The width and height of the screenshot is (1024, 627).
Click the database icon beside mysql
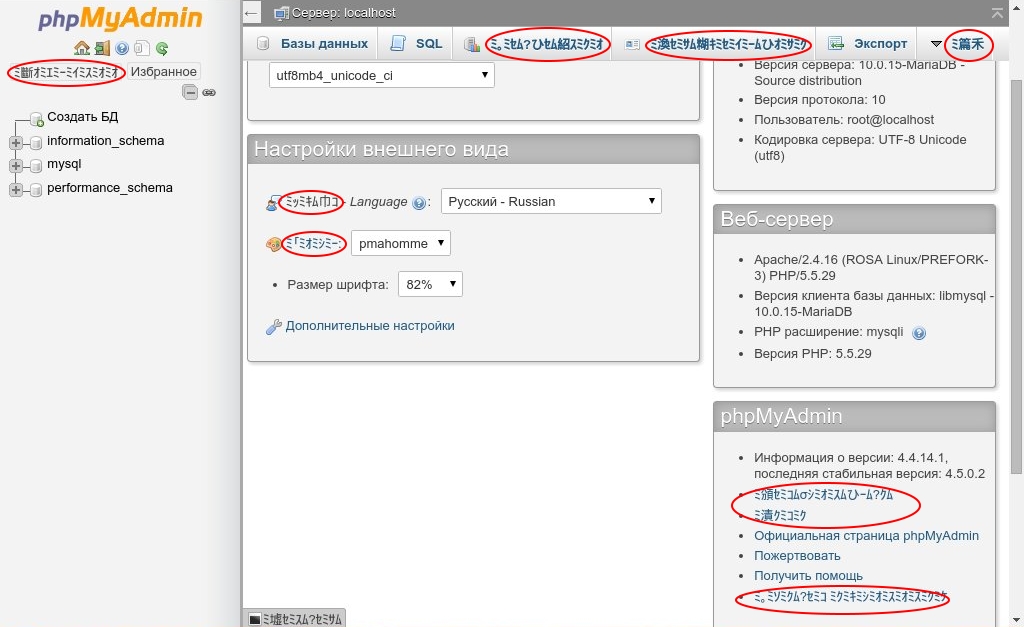tap(37, 166)
